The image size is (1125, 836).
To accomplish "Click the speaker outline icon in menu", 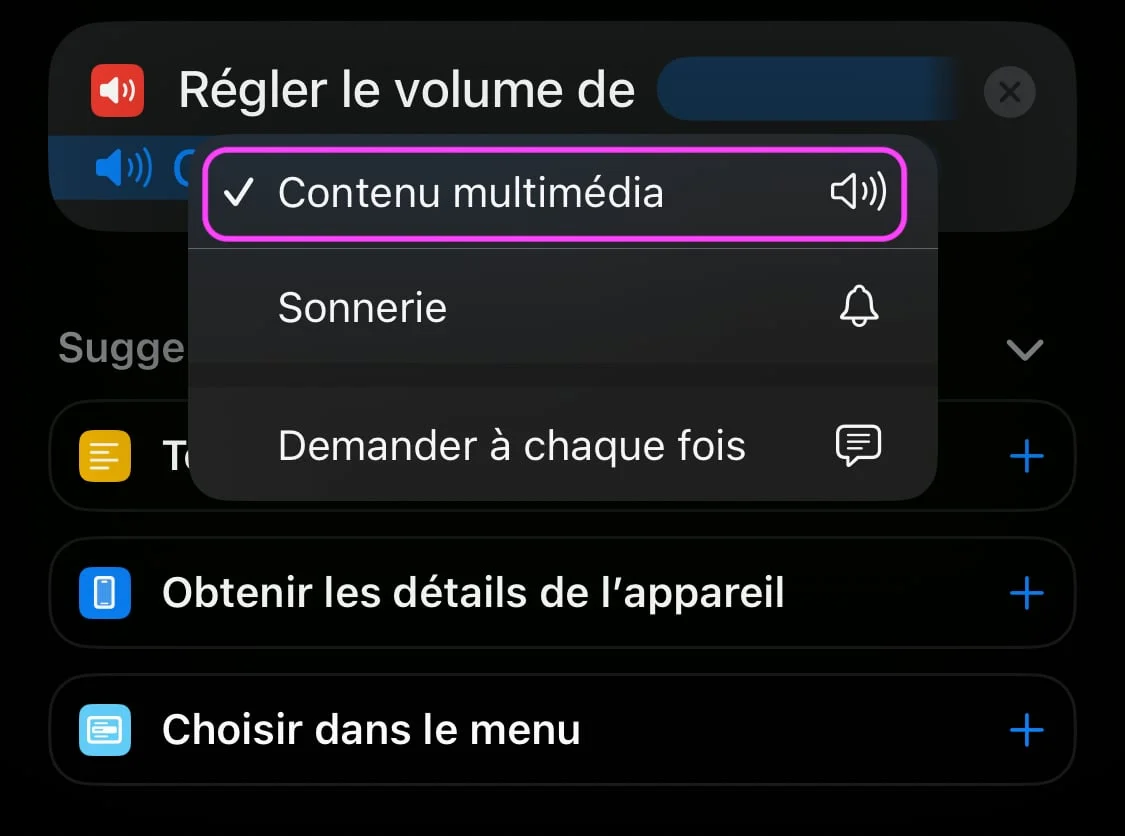I will point(858,192).
